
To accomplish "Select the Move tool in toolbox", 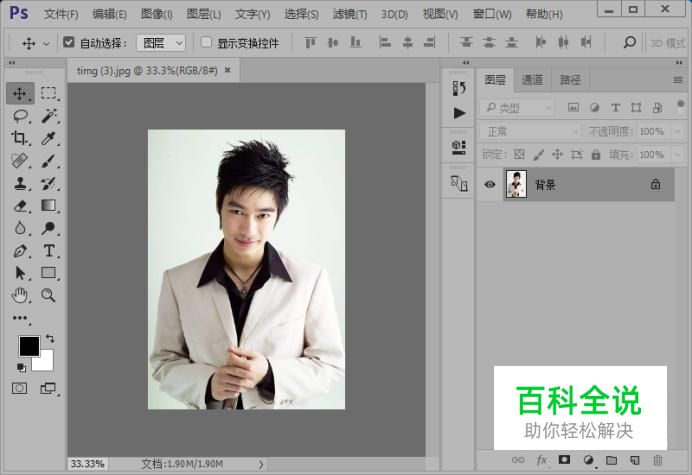I will pyautogui.click(x=20, y=94).
